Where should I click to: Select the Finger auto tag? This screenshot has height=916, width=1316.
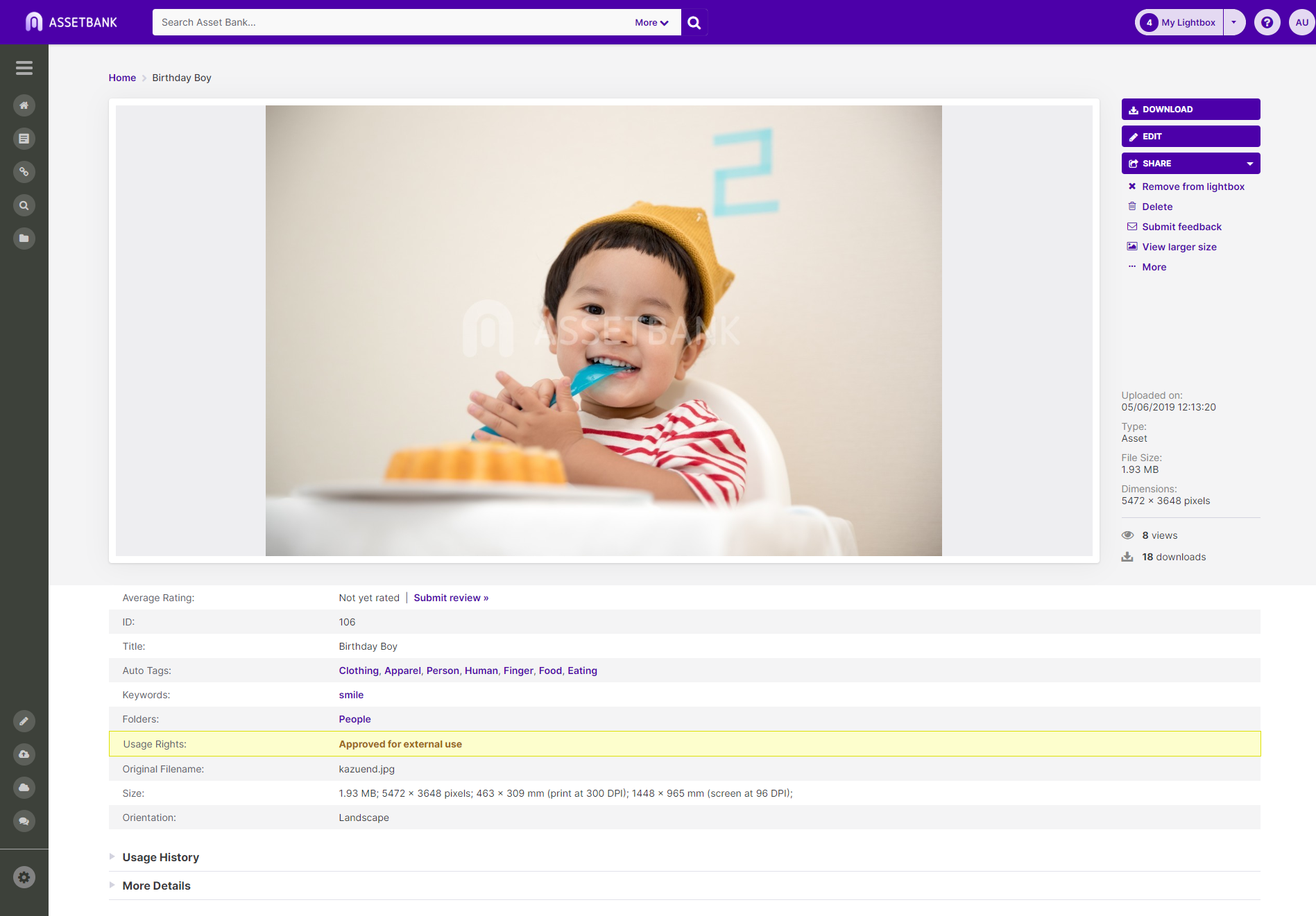coord(518,671)
